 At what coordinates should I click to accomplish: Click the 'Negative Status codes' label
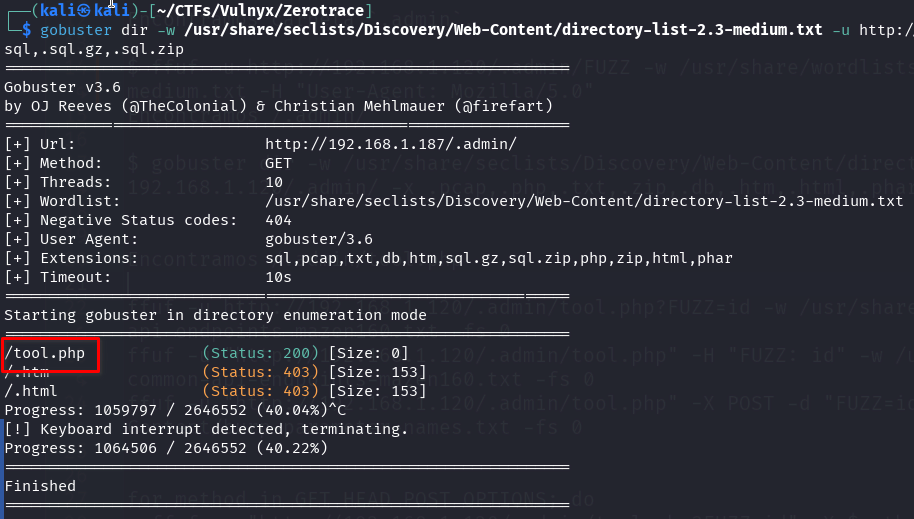tap(139, 220)
